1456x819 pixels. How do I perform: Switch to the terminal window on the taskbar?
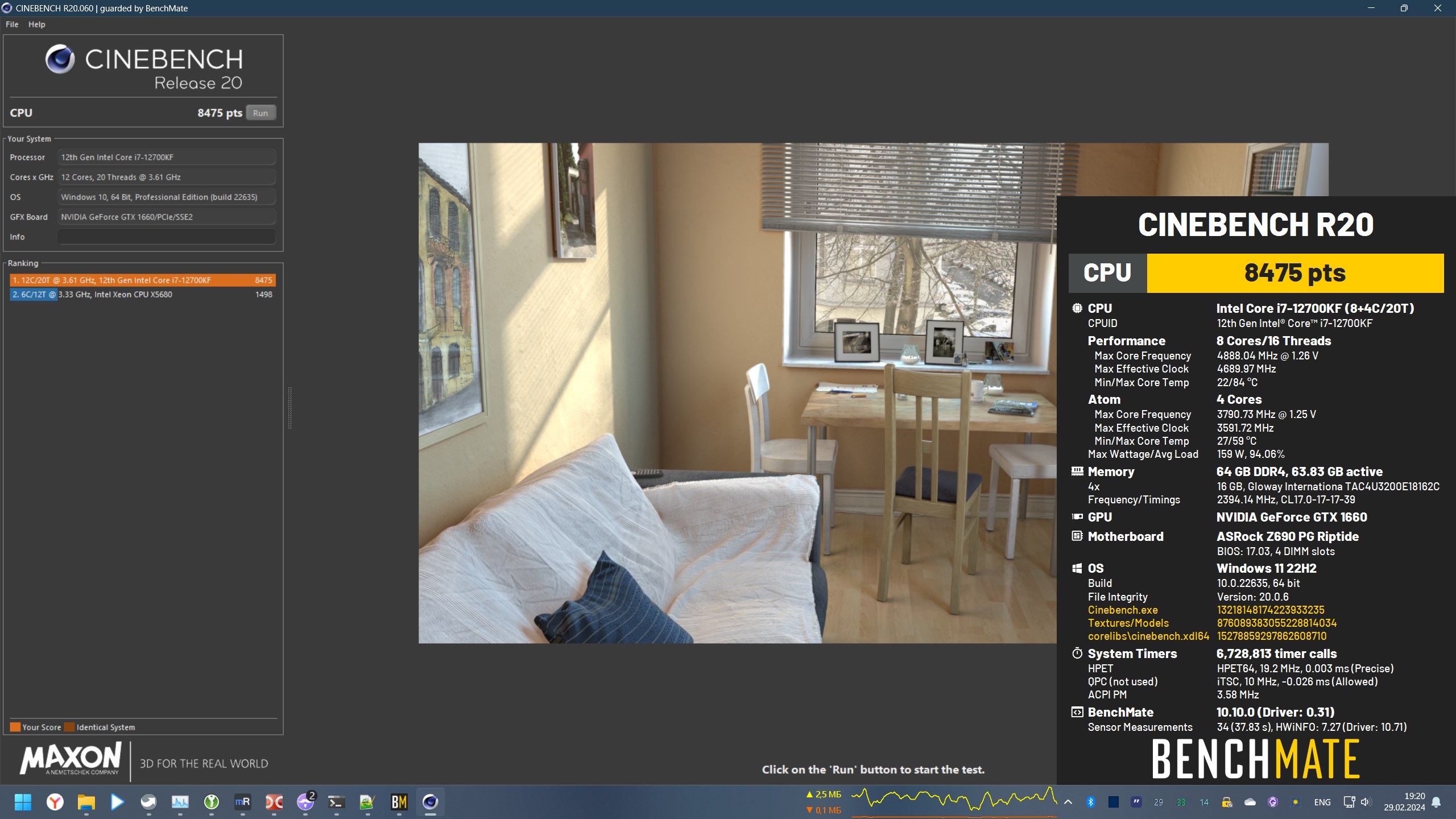(x=336, y=802)
